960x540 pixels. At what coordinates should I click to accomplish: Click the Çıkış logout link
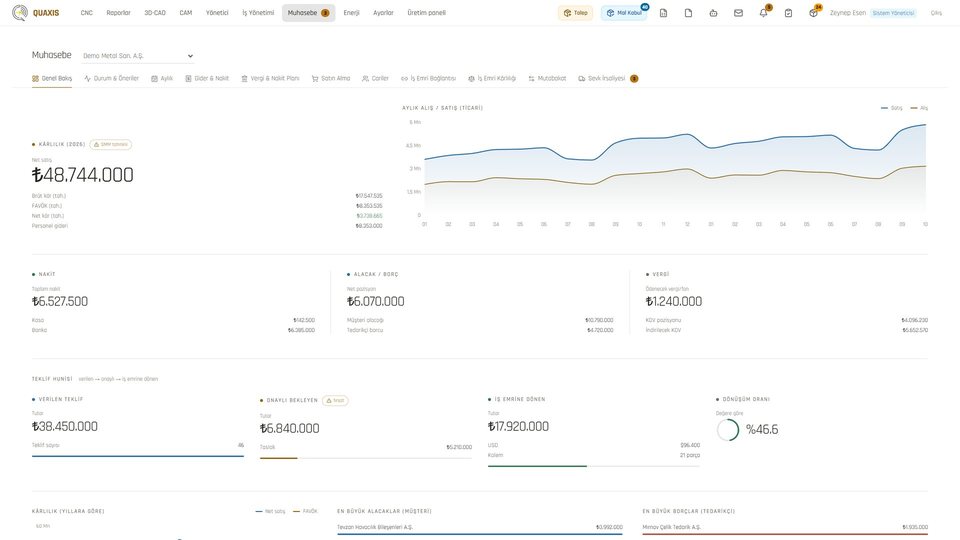pyautogui.click(x=936, y=13)
